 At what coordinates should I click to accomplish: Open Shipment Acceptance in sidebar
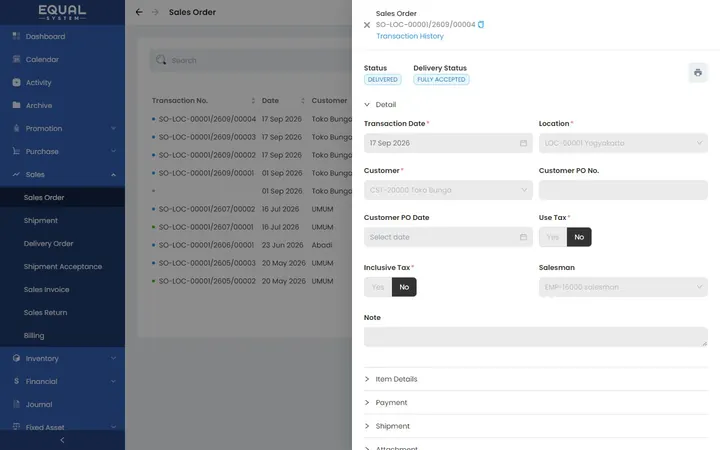click(x=62, y=266)
